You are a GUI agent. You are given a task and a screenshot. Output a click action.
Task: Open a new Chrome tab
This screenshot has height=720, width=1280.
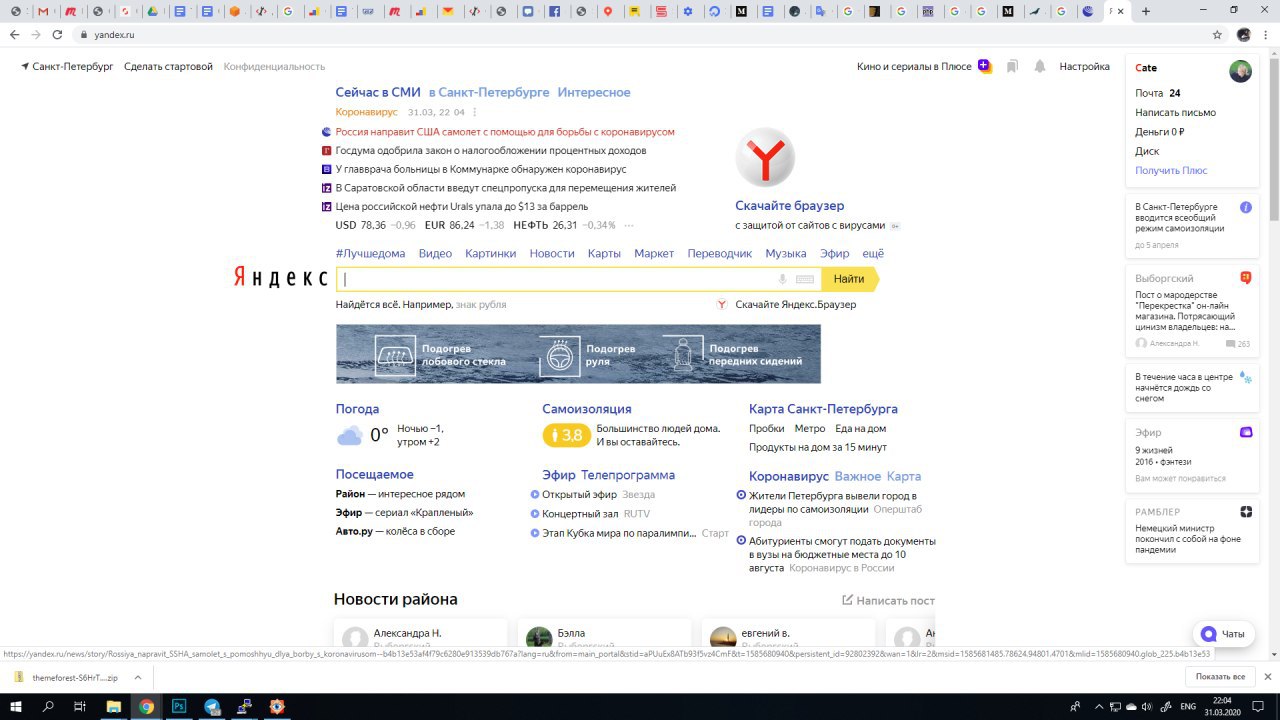tap(1146, 11)
